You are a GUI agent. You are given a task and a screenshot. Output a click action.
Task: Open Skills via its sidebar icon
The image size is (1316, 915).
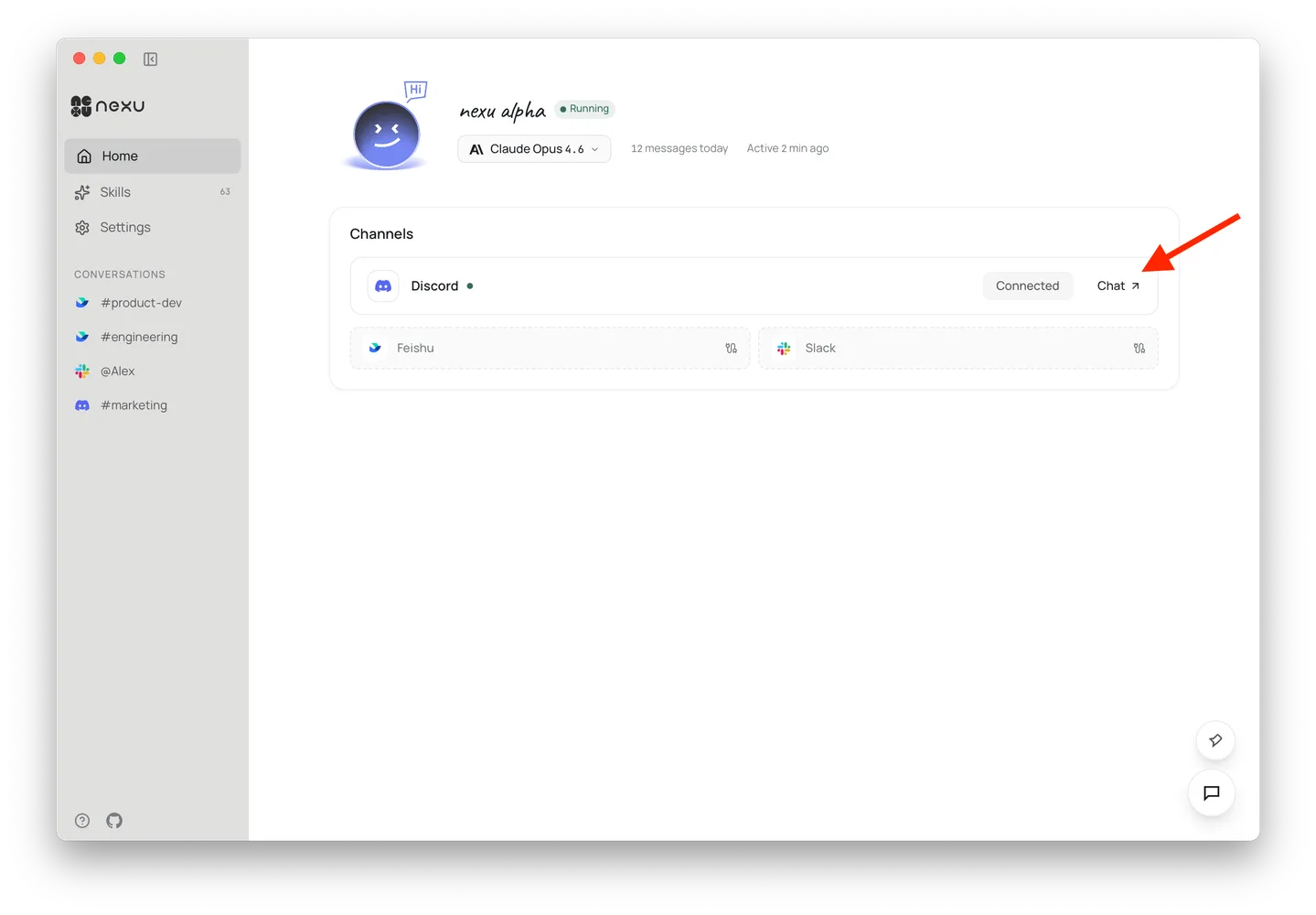pyautogui.click(x=83, y=192)
